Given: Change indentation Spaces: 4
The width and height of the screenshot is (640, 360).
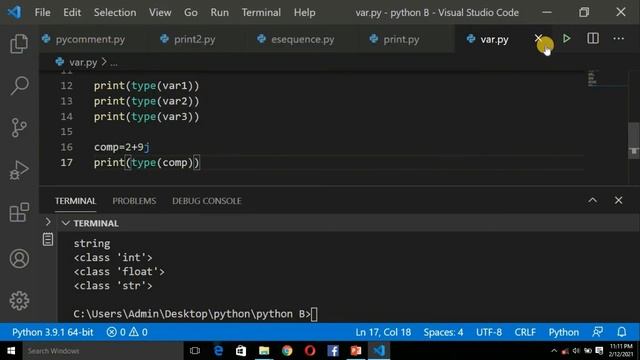Looking at the screenshot, I should point(443,332).
